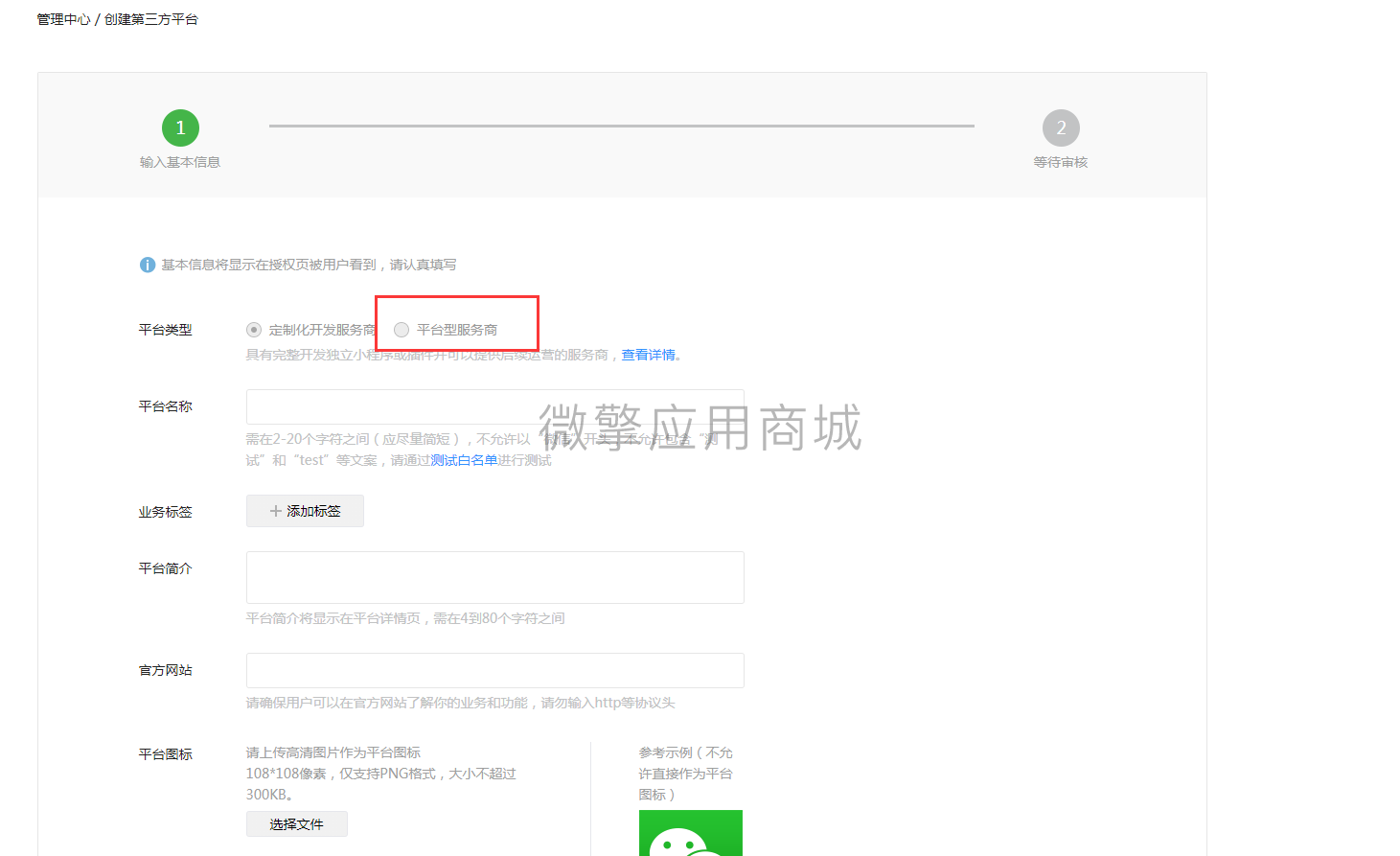Click 创建第三方平台 breadcrumb text
The height and width of the screenshot is (856, 1400).
coord(150,19)
